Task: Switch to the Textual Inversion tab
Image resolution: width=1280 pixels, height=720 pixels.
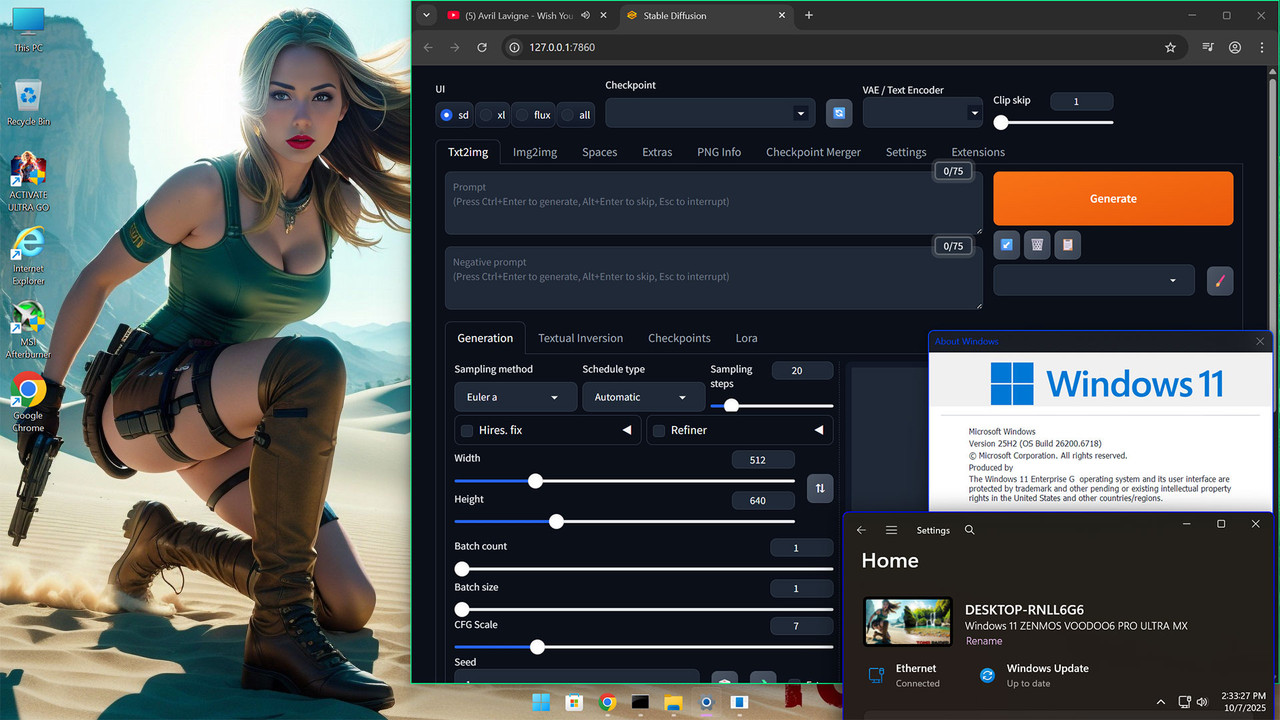Action: (x=580, y=338)
